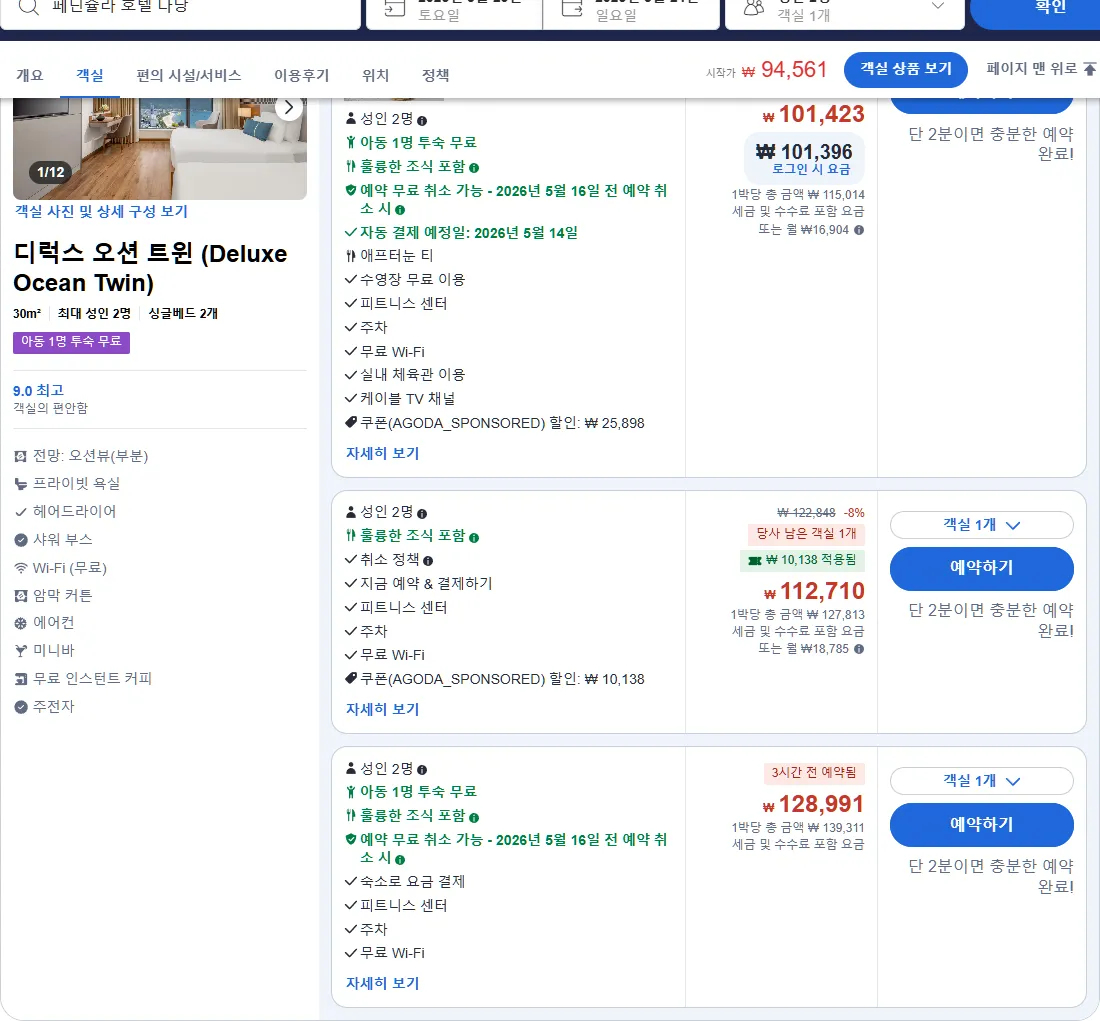Viewport: 1100px width, 1021px height.
Task: Click info icon next to first 성인 2명
Action: coord(422,121)
